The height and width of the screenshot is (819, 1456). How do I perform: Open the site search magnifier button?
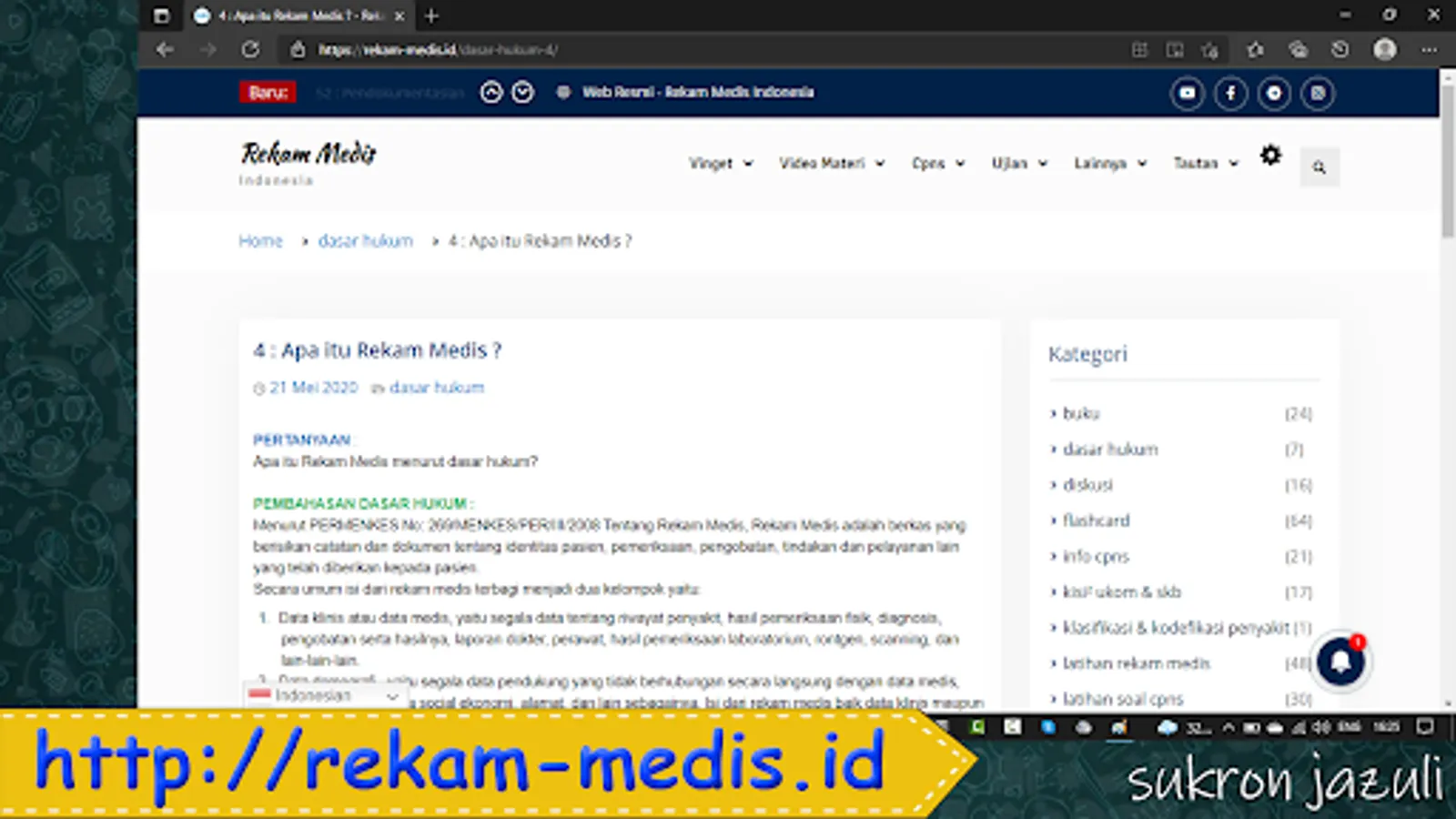(1319, 167)
